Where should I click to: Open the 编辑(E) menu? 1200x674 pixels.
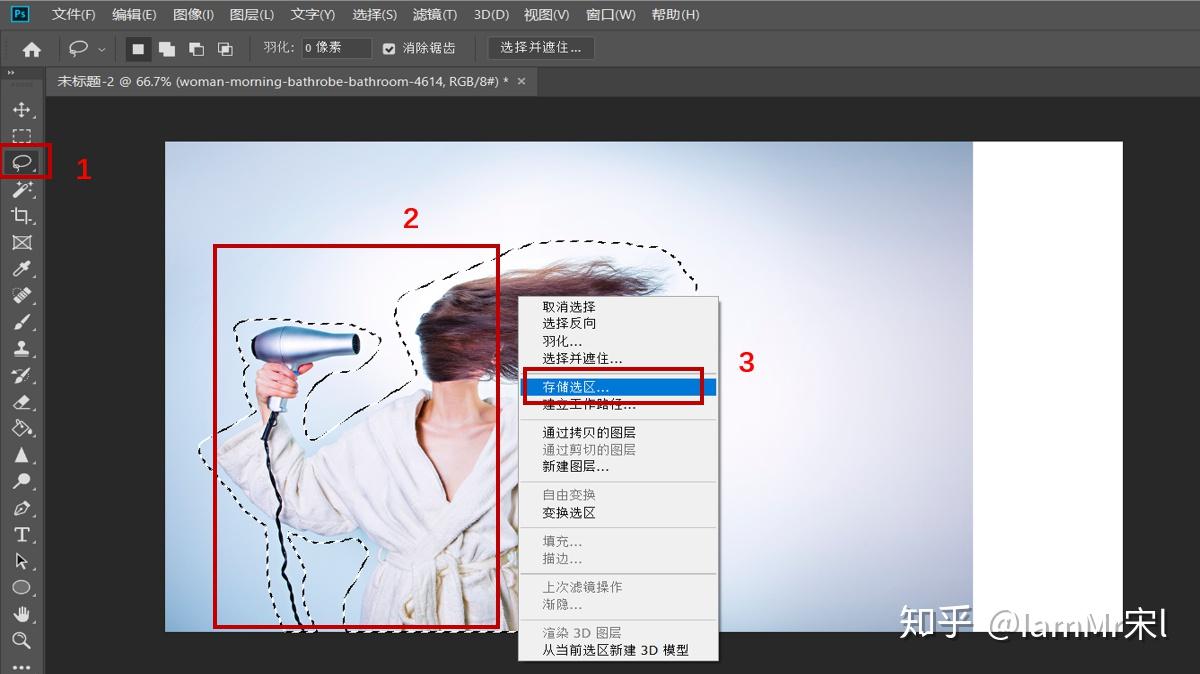[x=134, y=15]
